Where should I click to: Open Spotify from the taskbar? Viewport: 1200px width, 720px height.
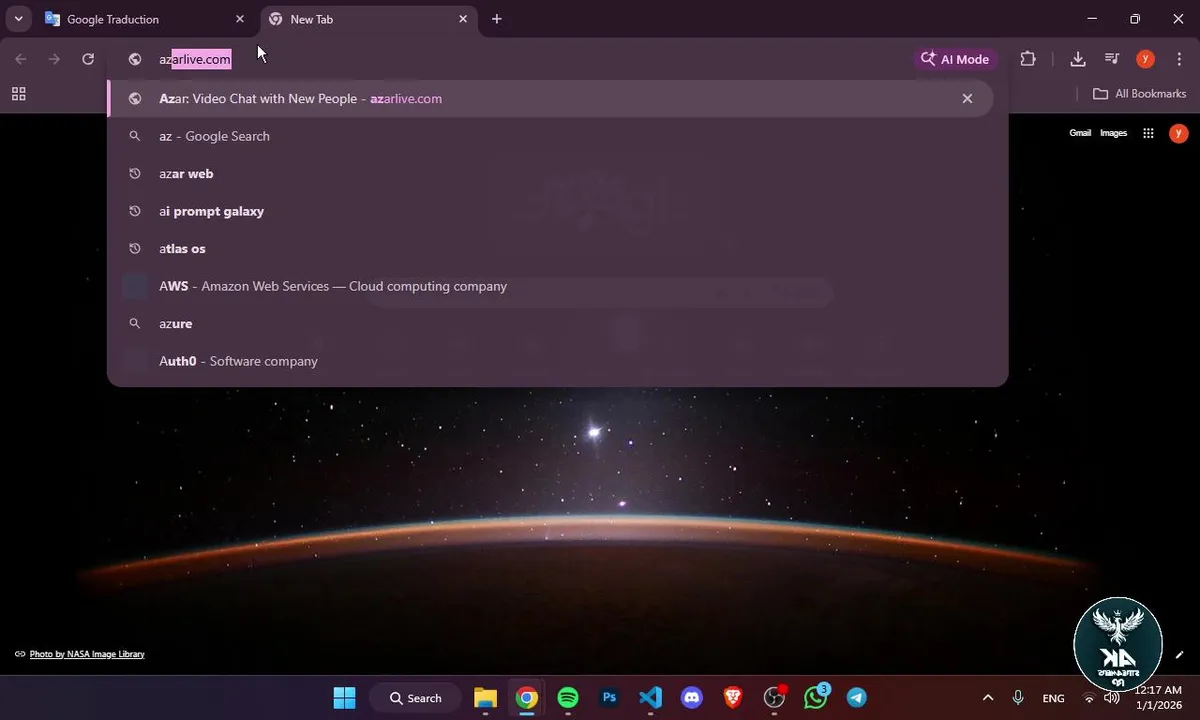click(568, 698)
